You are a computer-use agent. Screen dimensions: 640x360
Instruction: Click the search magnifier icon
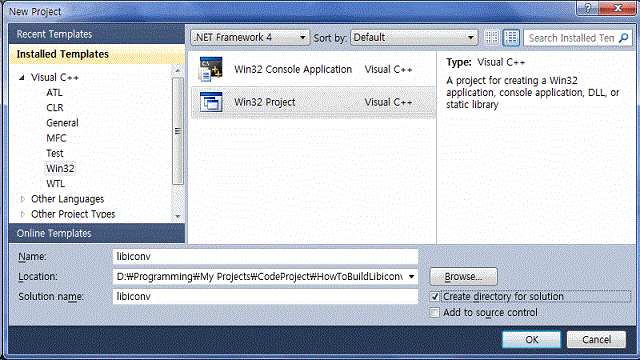pyautogui.click(x=623, y=38)
